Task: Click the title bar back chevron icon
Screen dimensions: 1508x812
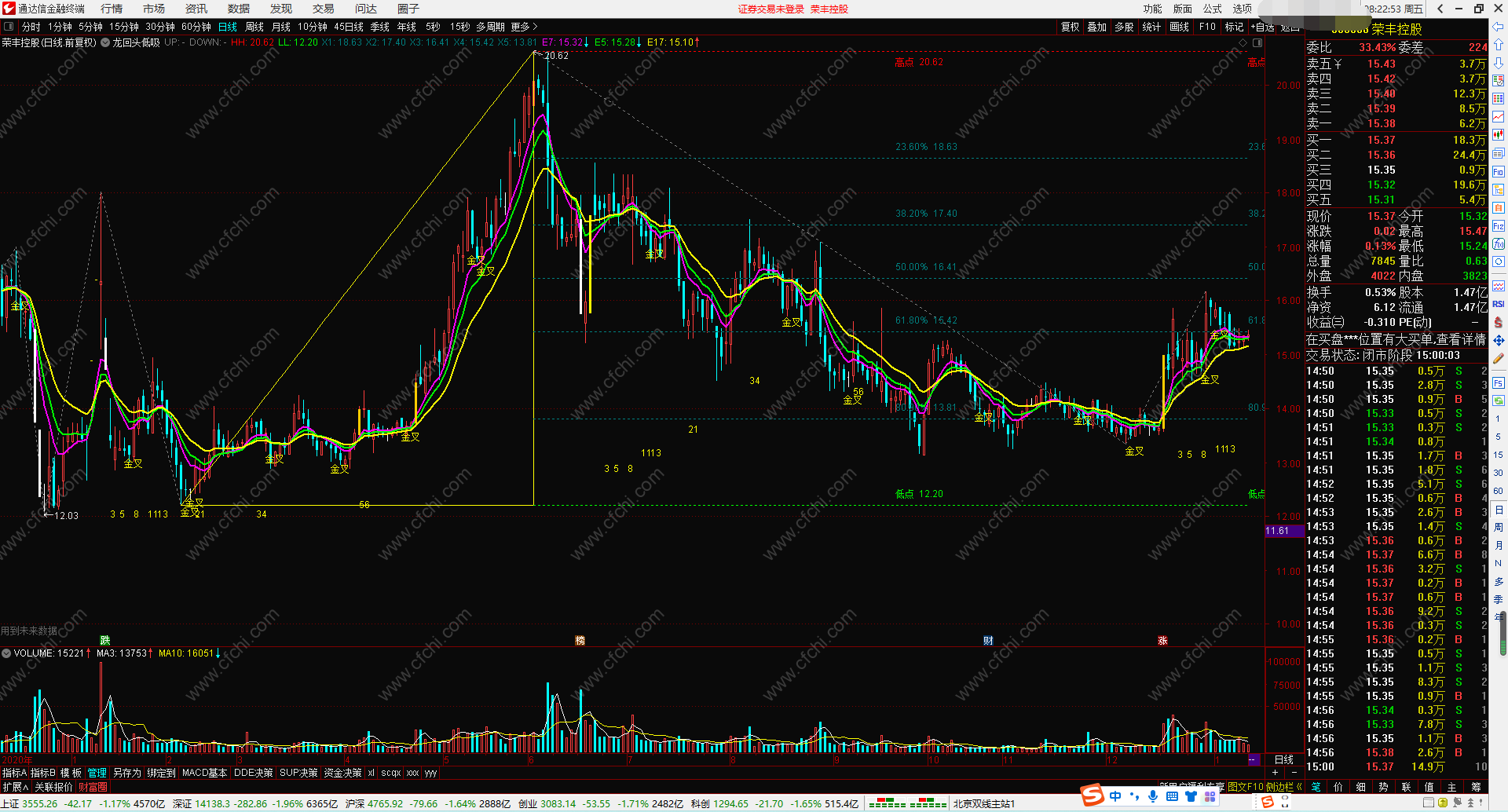Action: coord(1440,9)
